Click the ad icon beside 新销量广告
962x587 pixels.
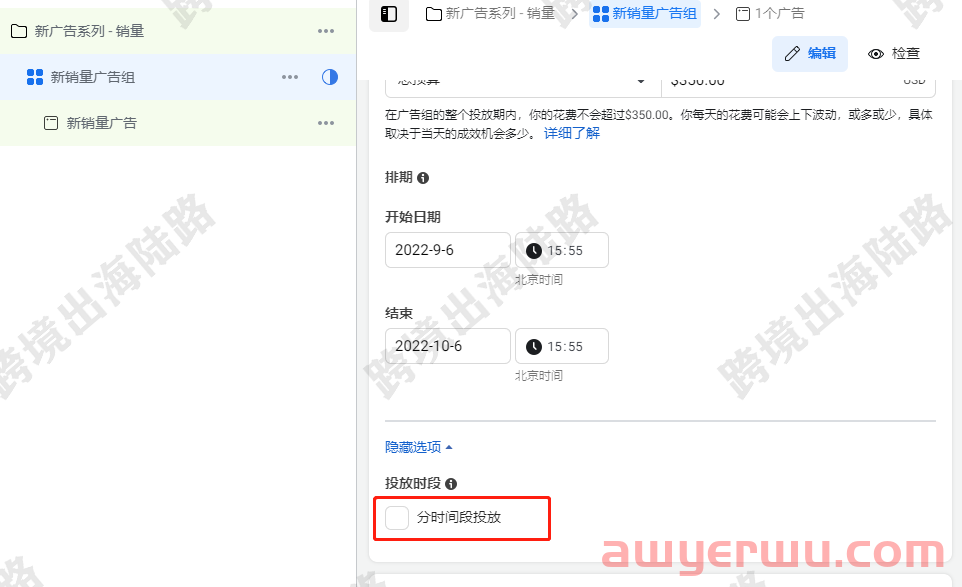point(51,123)
